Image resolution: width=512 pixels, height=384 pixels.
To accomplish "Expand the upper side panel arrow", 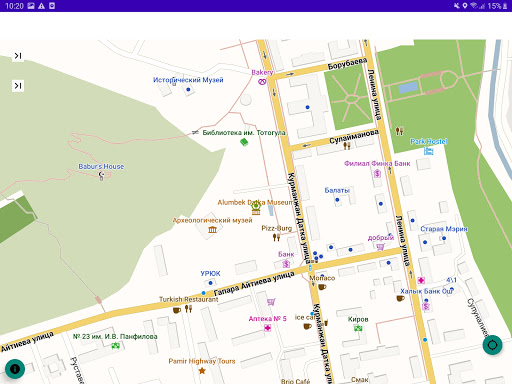I will (x=18, y=56).
